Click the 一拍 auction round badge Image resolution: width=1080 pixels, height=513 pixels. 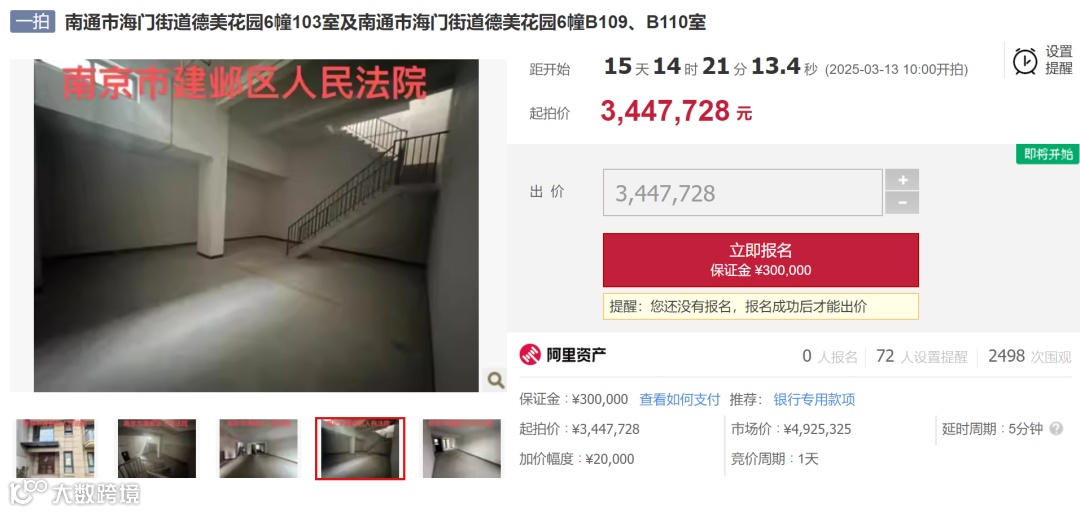[32, 22]
